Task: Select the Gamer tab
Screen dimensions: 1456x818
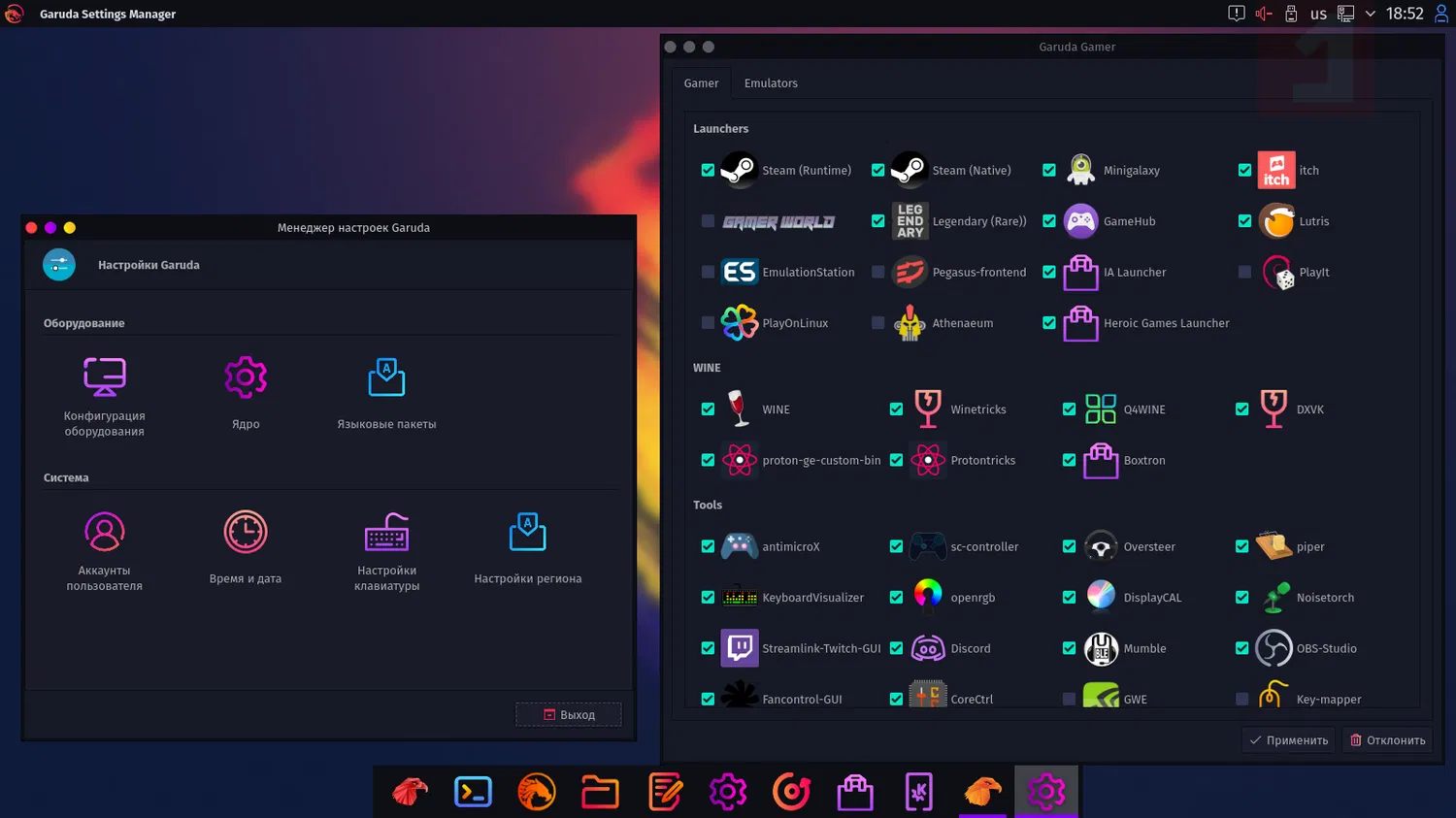Action: click(701, 83)
